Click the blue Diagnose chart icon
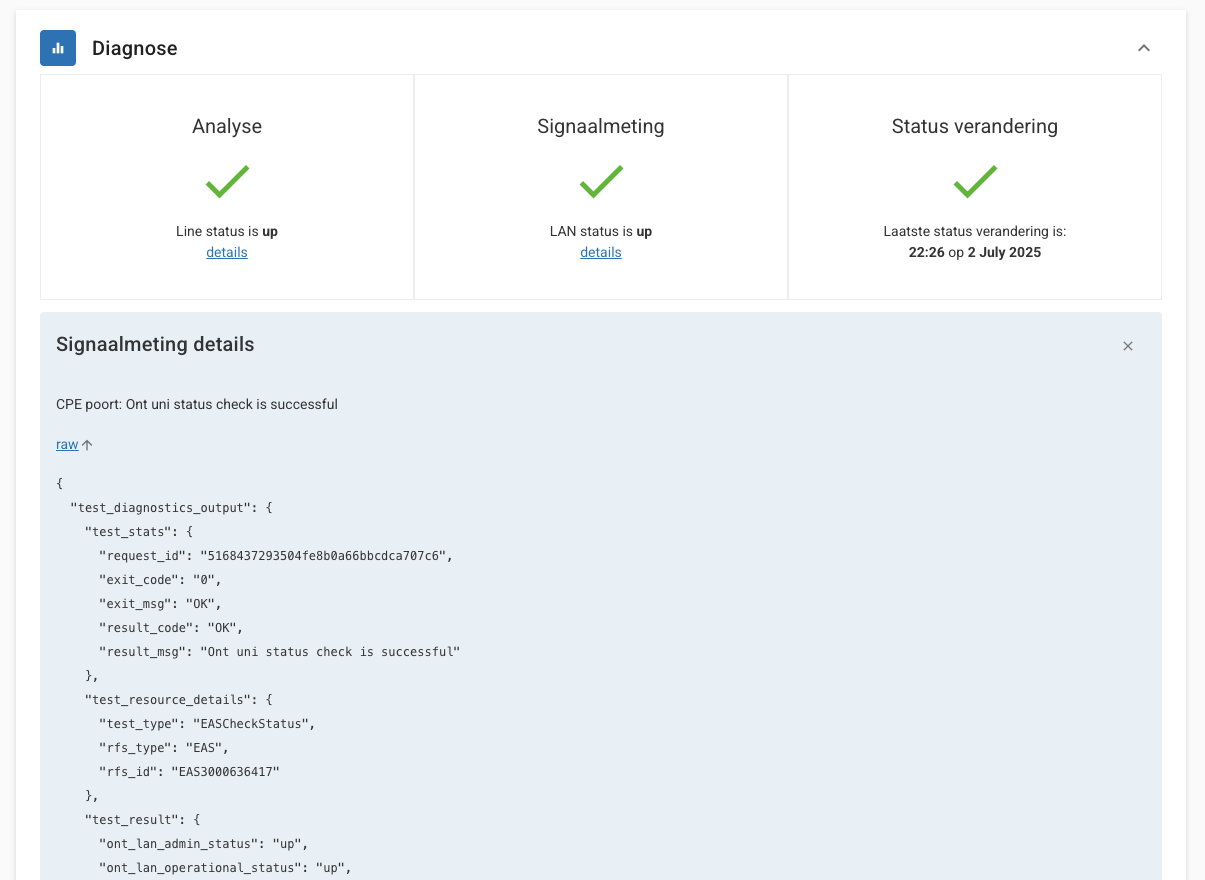Screen dimensions: 1205x880 pyautogui.click(x=58, y=48)
